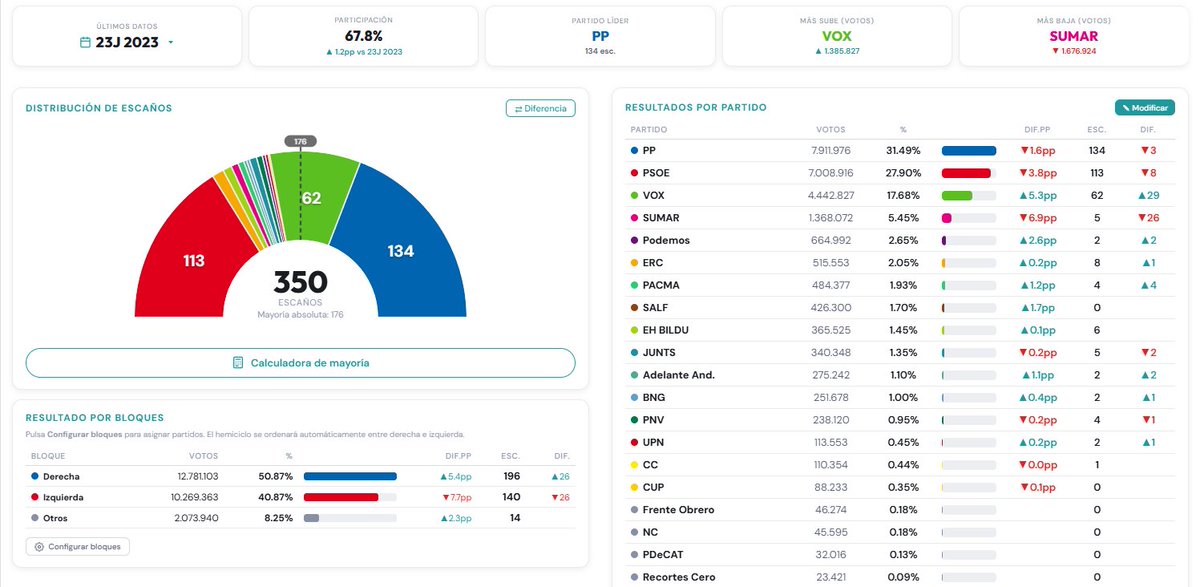The image size is (1200, 587).
Task: Select the PACMA party row
Action: tap(900, 285)
